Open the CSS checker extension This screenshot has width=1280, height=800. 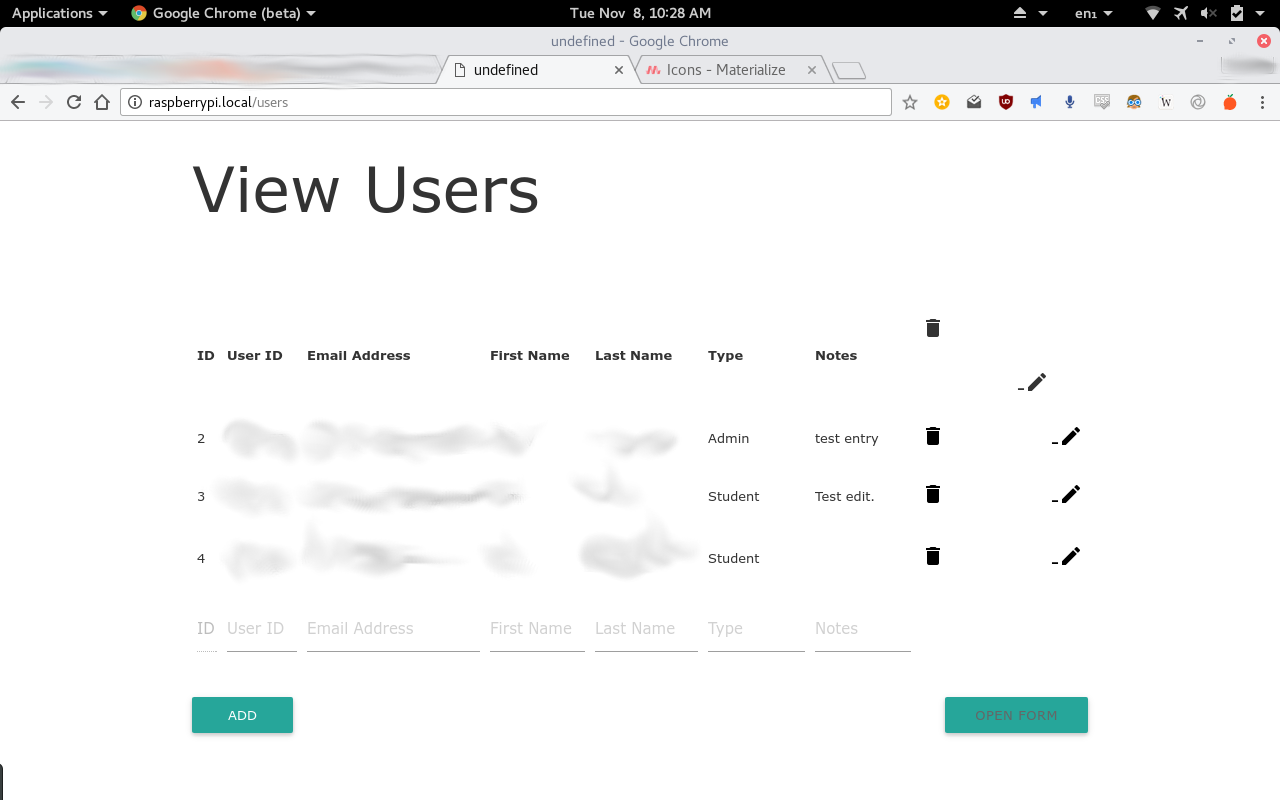(1102, 102)
